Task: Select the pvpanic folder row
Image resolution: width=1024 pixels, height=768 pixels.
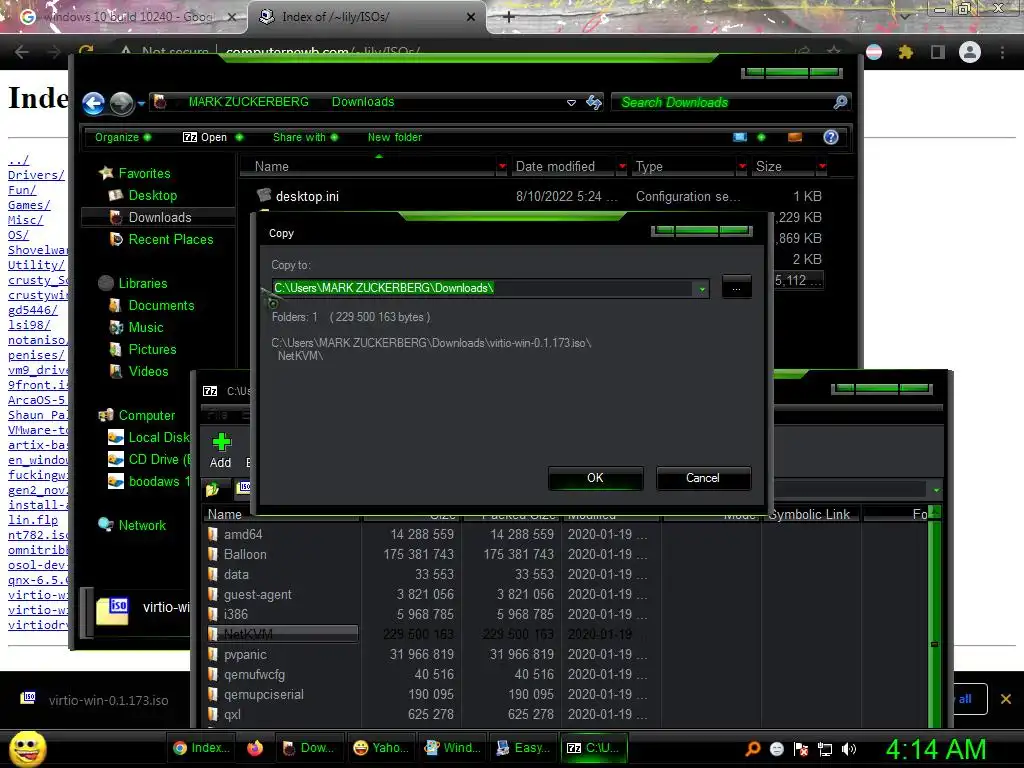Action: (245, 654)
